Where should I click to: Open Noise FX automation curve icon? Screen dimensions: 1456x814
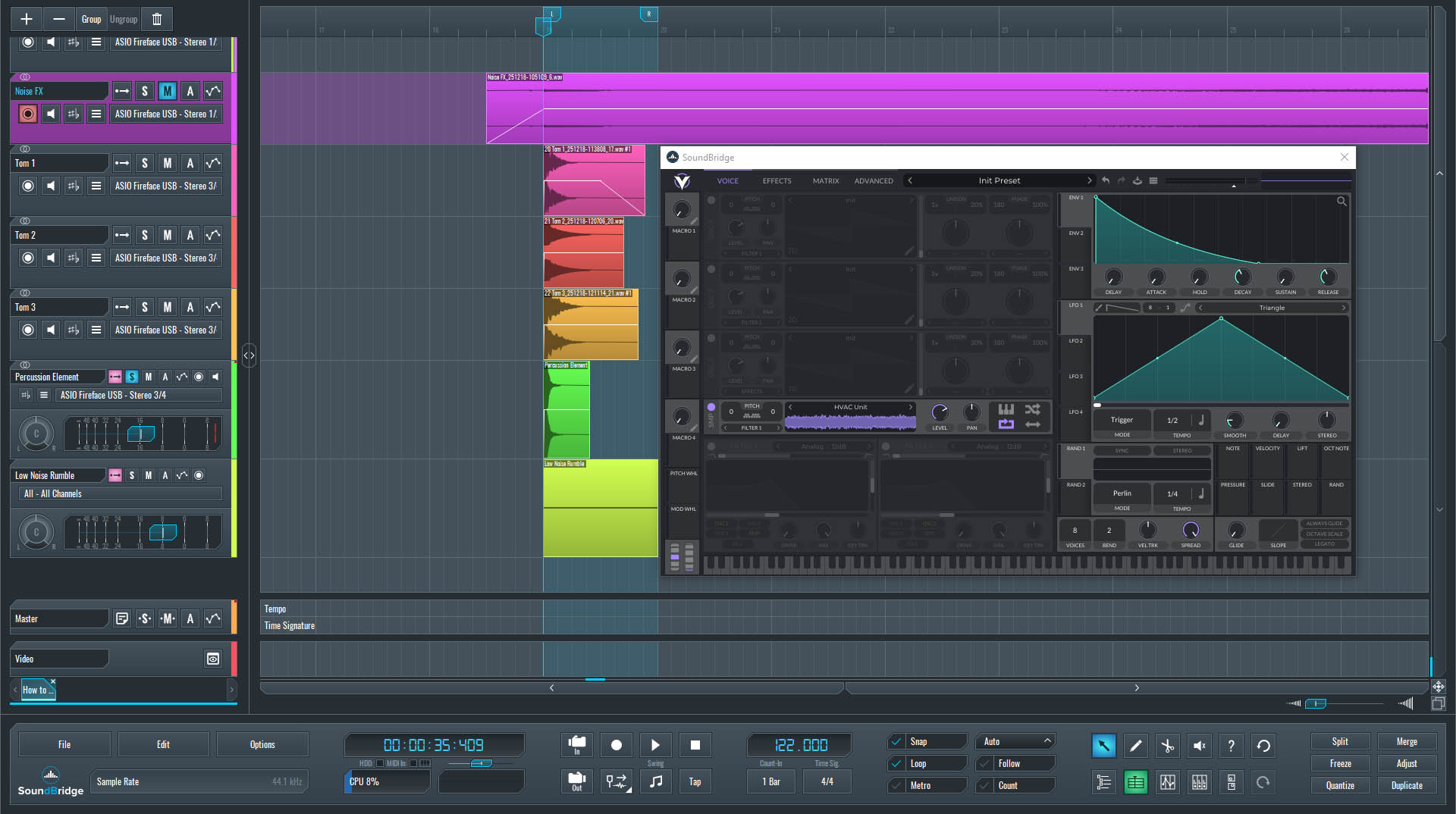(213, 91)
